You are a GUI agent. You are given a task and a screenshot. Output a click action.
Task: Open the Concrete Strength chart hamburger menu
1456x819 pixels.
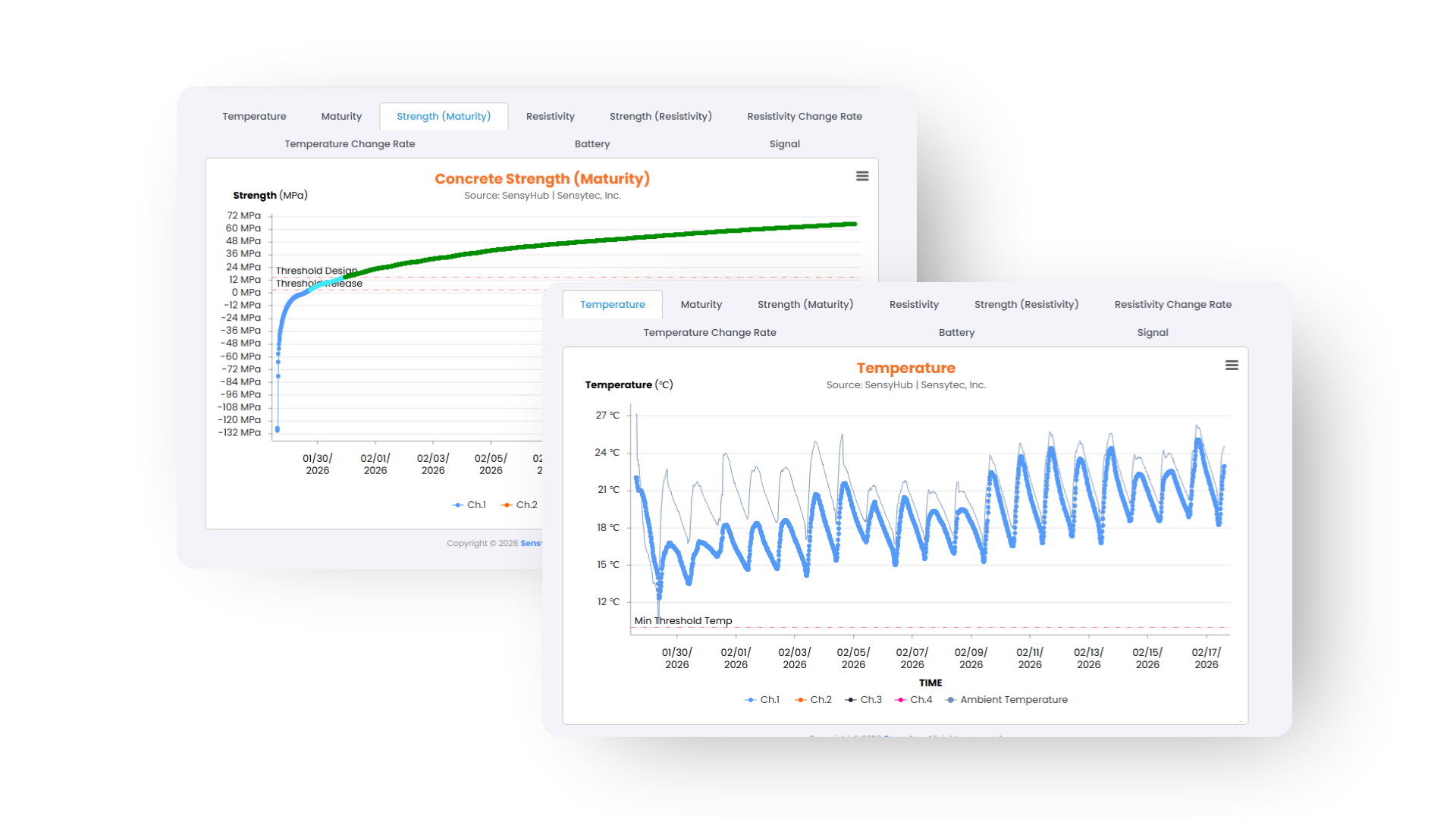(x=862, y=176)
